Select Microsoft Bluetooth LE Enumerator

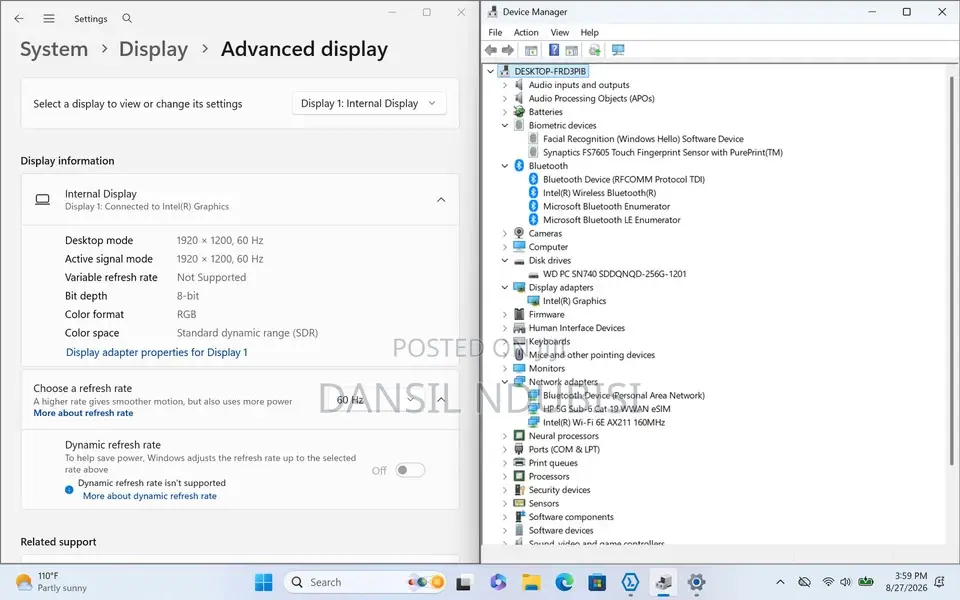(x=612, y=220)
